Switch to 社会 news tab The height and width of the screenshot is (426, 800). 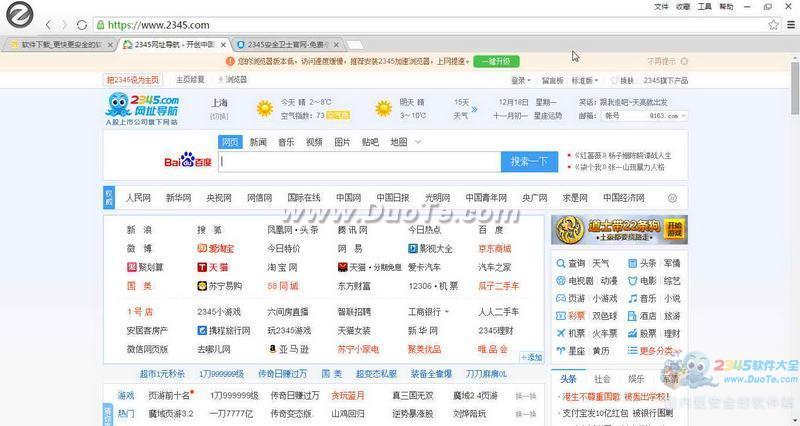tap(602, 379)
